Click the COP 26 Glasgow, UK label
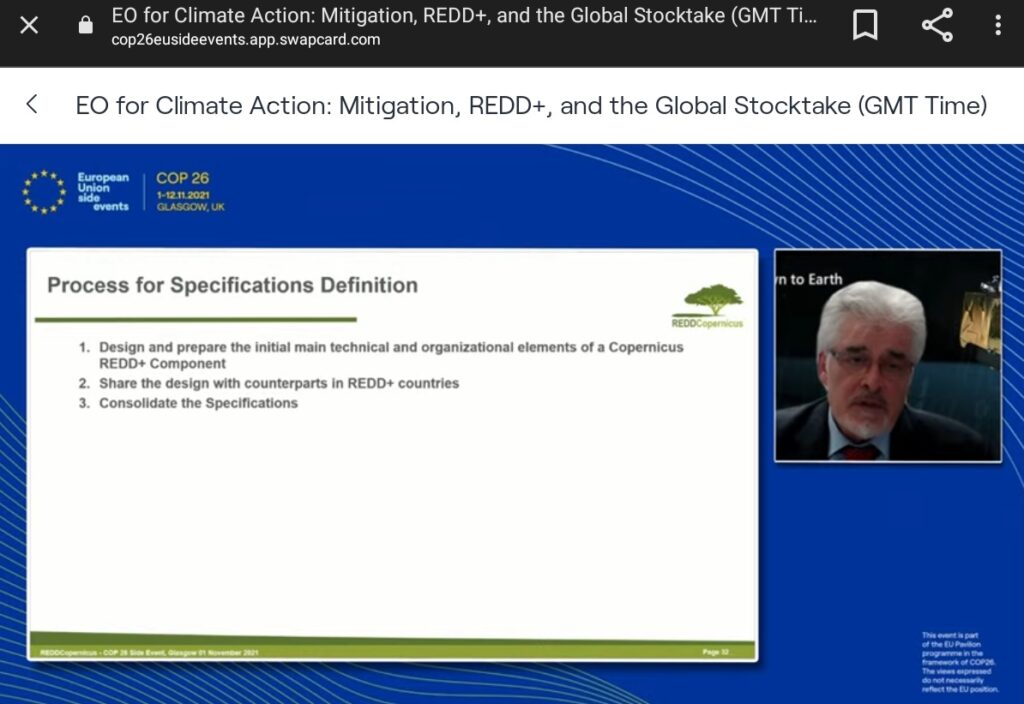The image size is (1024, 704). point(190,192)
